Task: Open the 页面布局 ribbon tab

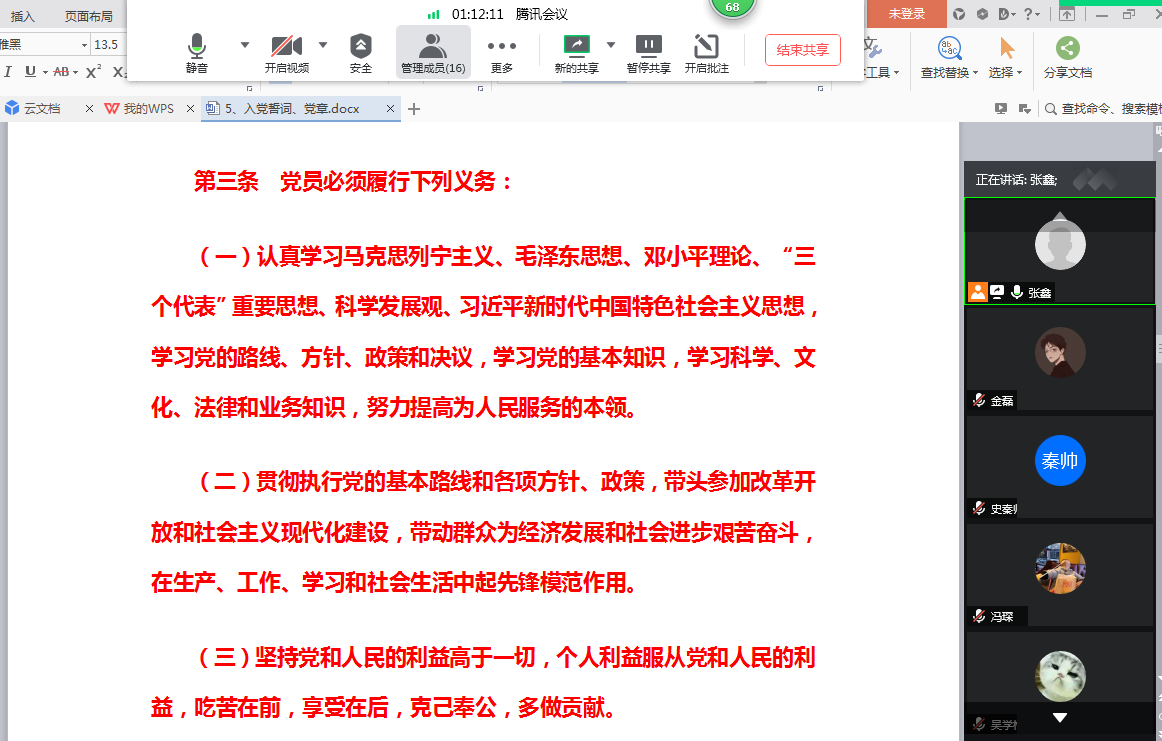Action: click(x=88, y=16)
